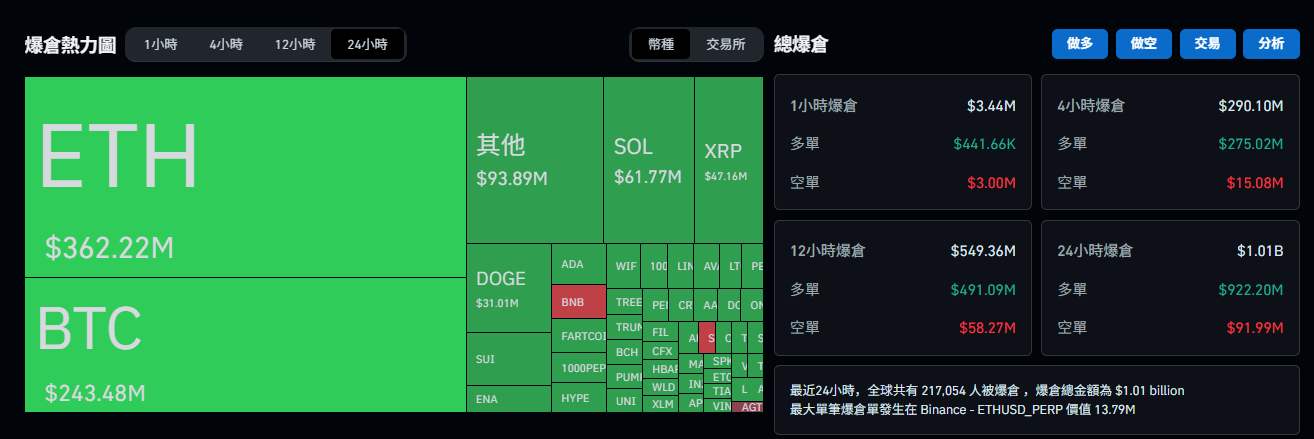Click the ETH heatmap tile
The width and height of the screenshot is (1314, 439).
pos(245,177)
